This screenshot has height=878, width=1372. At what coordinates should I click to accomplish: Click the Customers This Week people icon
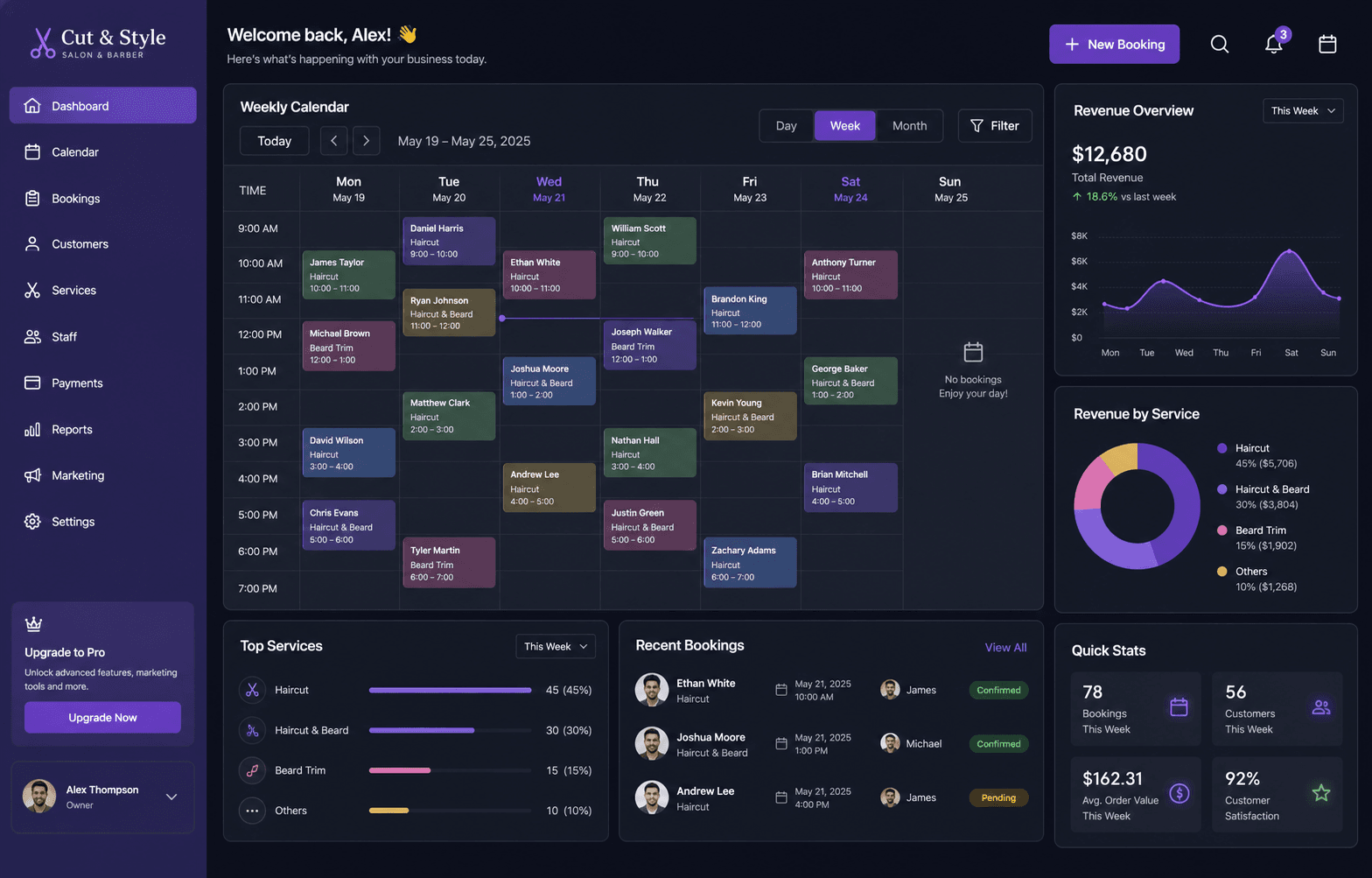pos(1321,706)
